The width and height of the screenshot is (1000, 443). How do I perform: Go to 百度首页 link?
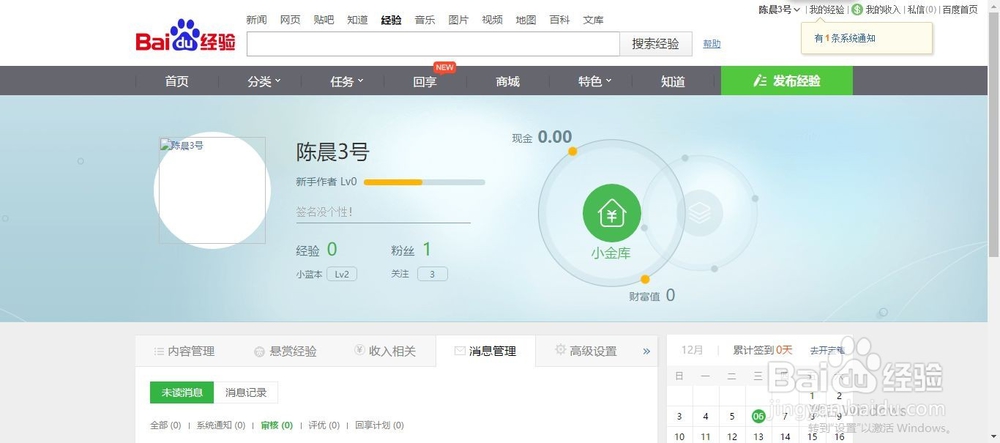pos(960,10)
